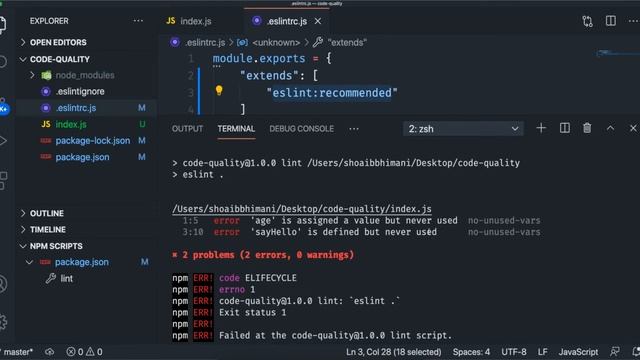Split the editor right
The width and height of the screenshot is (640, 360).
[611, 21]
